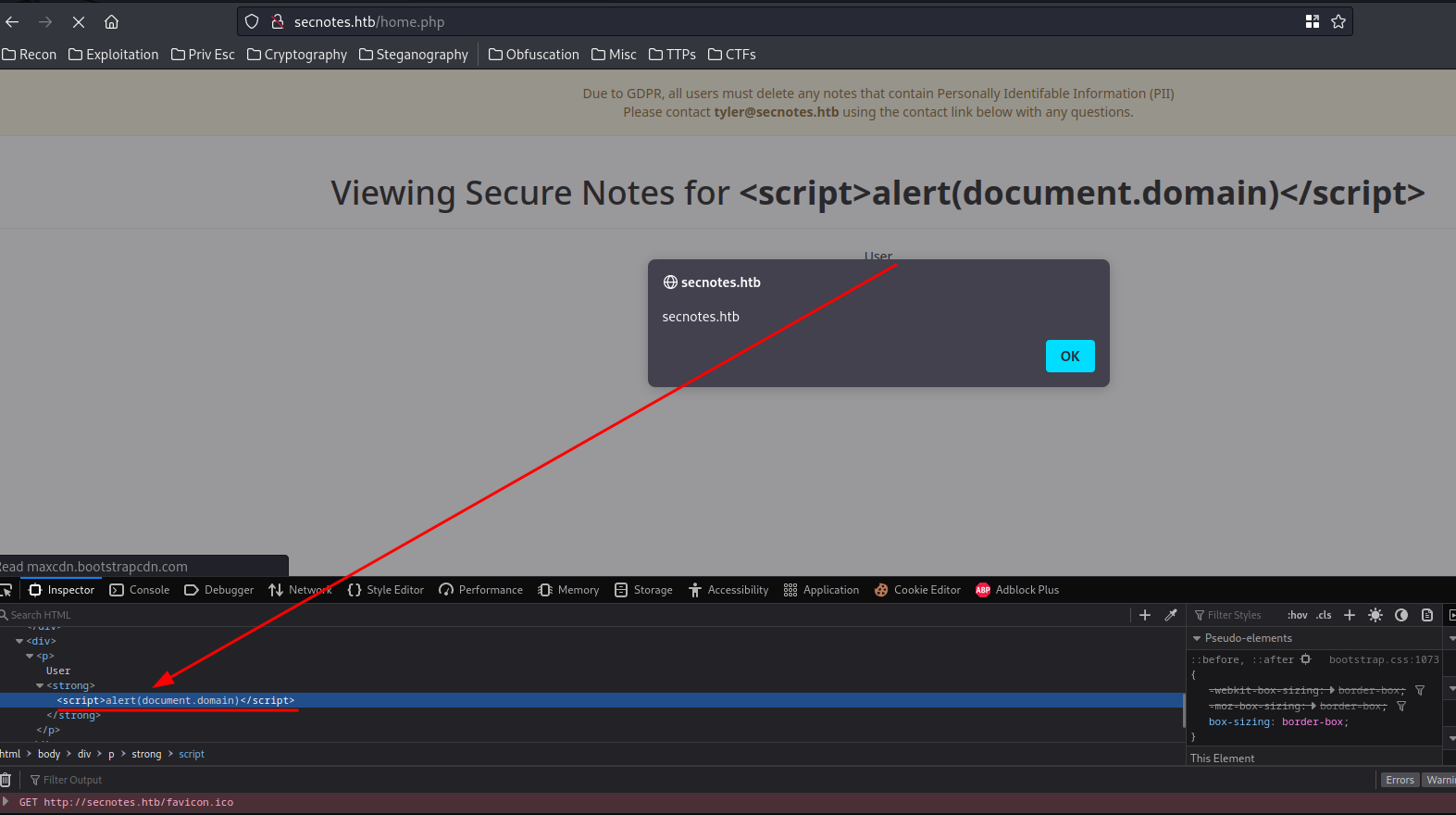The height and width of the screenshot is (815, 1456).
Task: Open the Application tab
Action: point(821,590)
